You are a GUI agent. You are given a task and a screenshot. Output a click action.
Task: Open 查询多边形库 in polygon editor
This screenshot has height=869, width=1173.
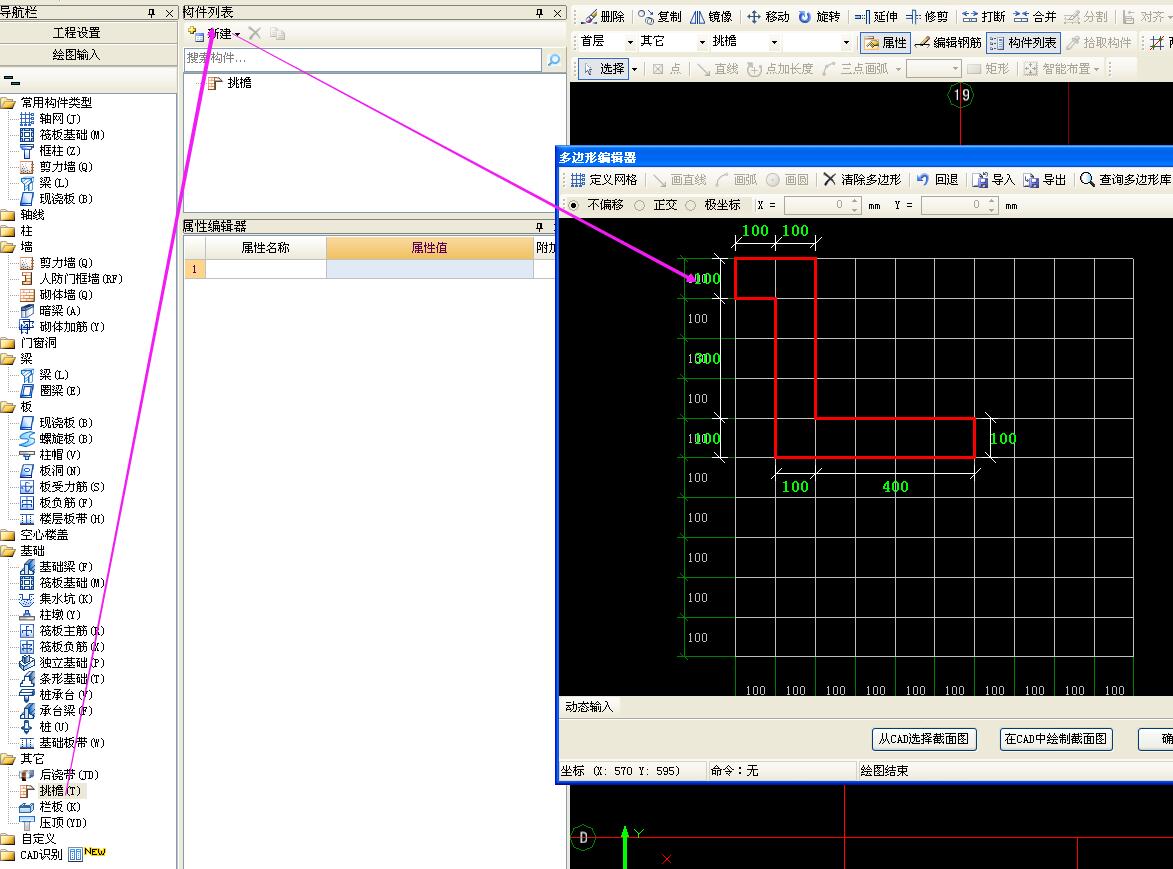pos(1125,179)
